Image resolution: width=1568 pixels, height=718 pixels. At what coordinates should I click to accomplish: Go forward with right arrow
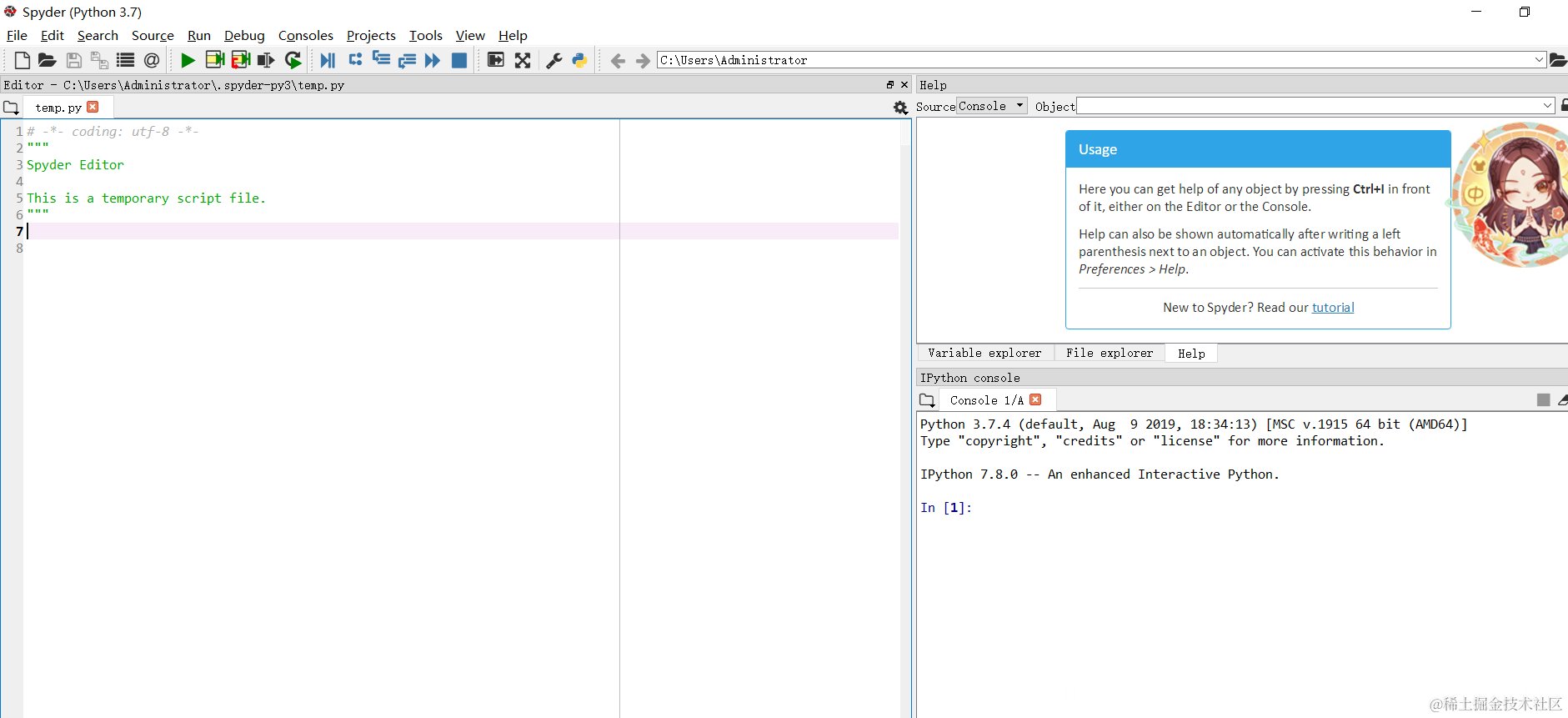click(643, 60)
